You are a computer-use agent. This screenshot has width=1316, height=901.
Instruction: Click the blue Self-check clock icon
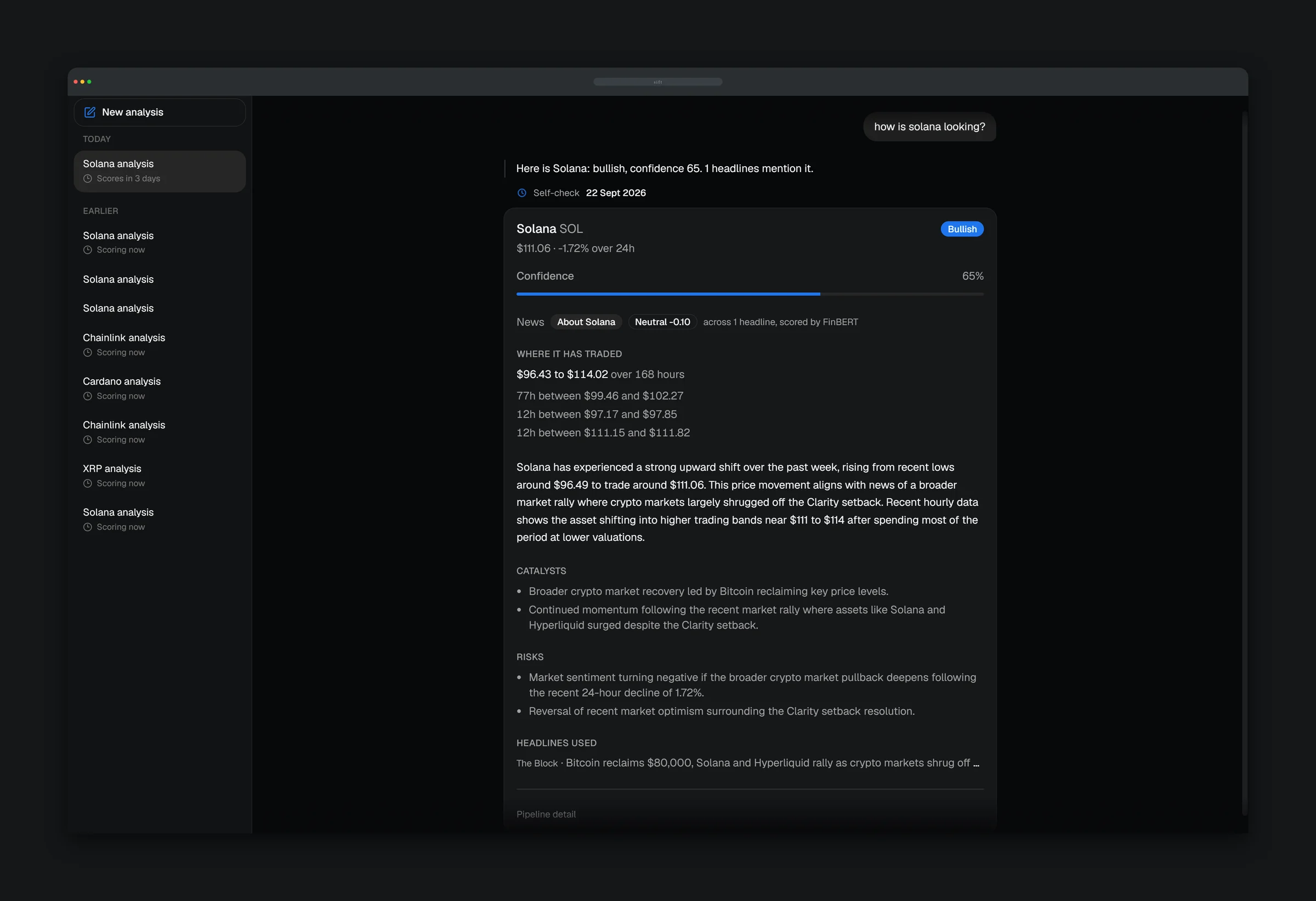point(521,193)
